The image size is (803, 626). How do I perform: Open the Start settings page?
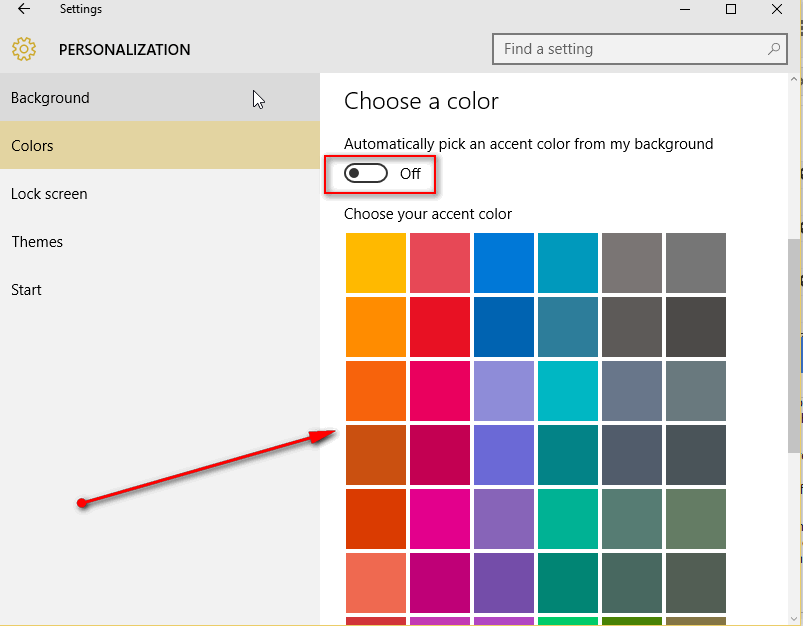point(160,289)
